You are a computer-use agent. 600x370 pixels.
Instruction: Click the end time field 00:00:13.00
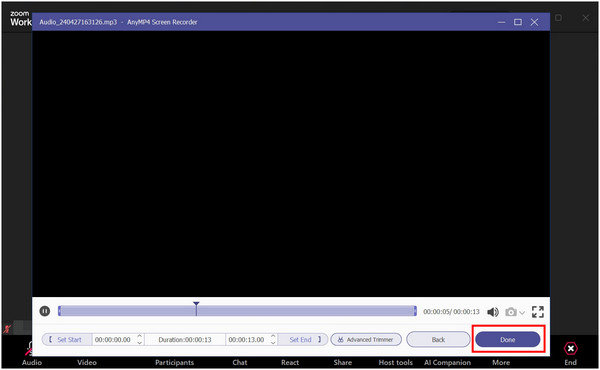click(246, 339)
